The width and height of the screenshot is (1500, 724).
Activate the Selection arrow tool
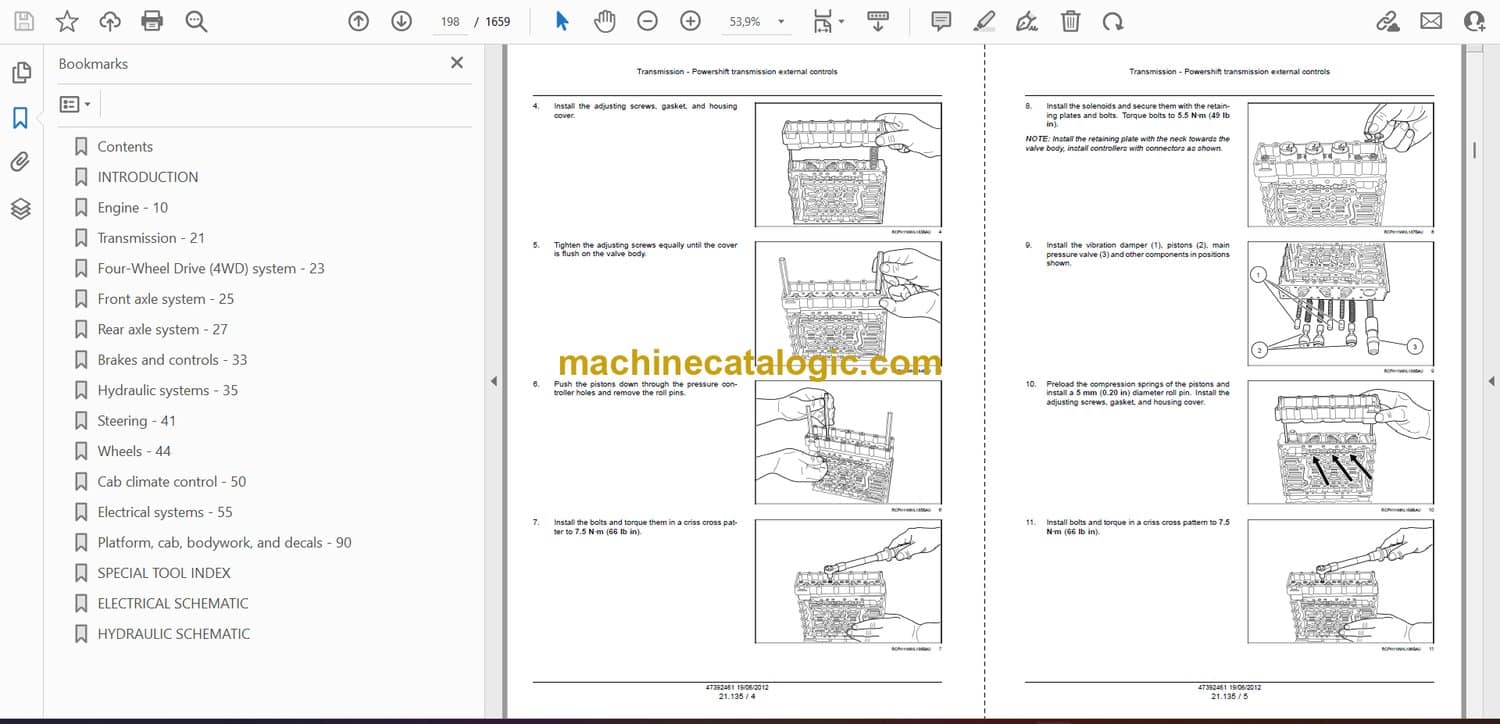562,21
